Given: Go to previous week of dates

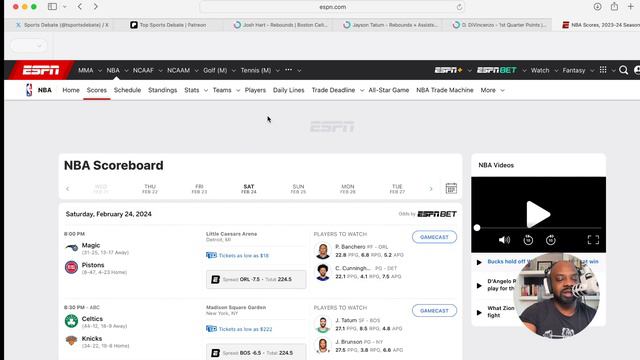Looking at the screenshot, I should [67, 189].
